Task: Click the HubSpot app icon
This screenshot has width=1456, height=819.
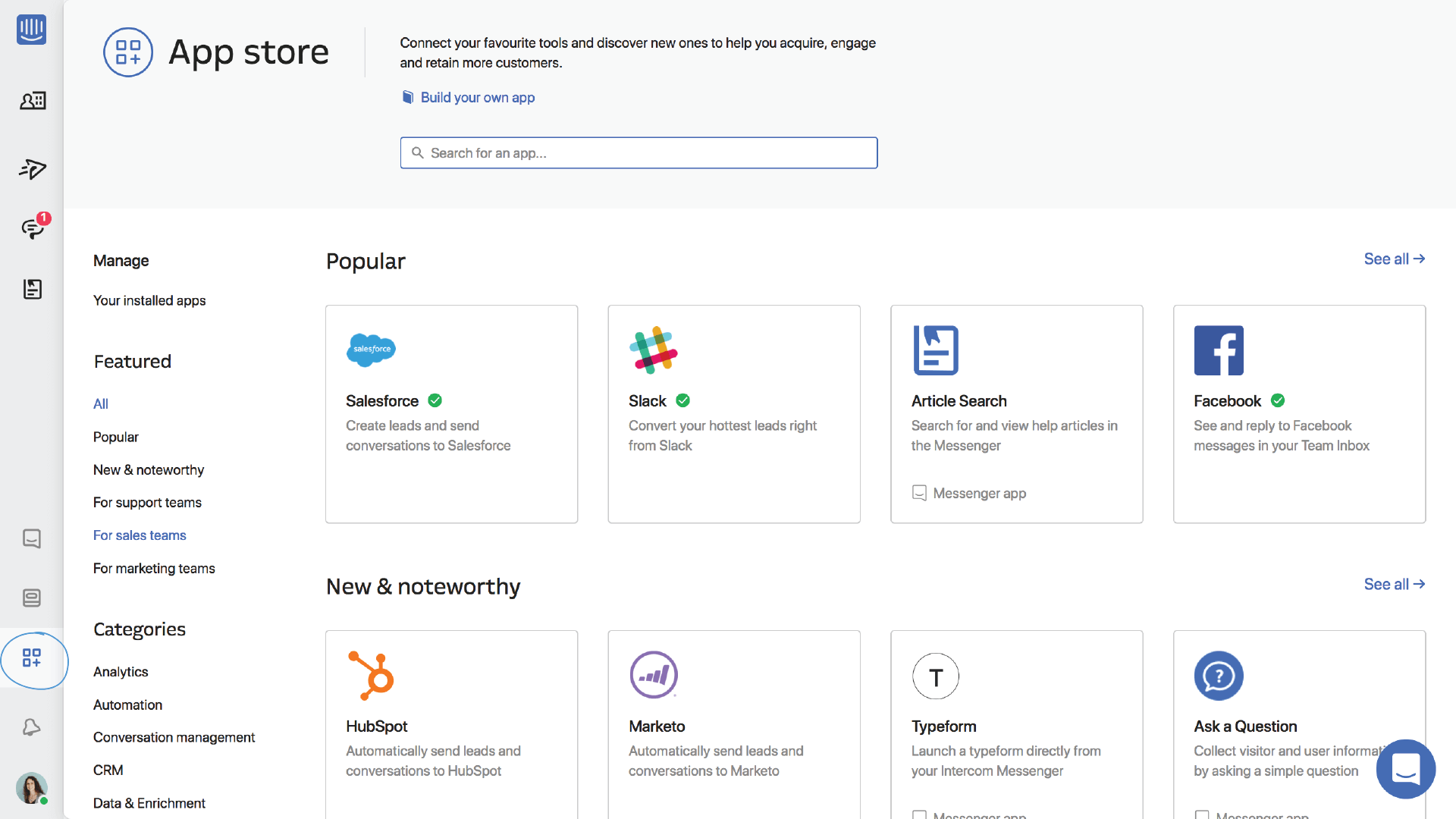Action: pyautogui.click(x=370, y=676)
